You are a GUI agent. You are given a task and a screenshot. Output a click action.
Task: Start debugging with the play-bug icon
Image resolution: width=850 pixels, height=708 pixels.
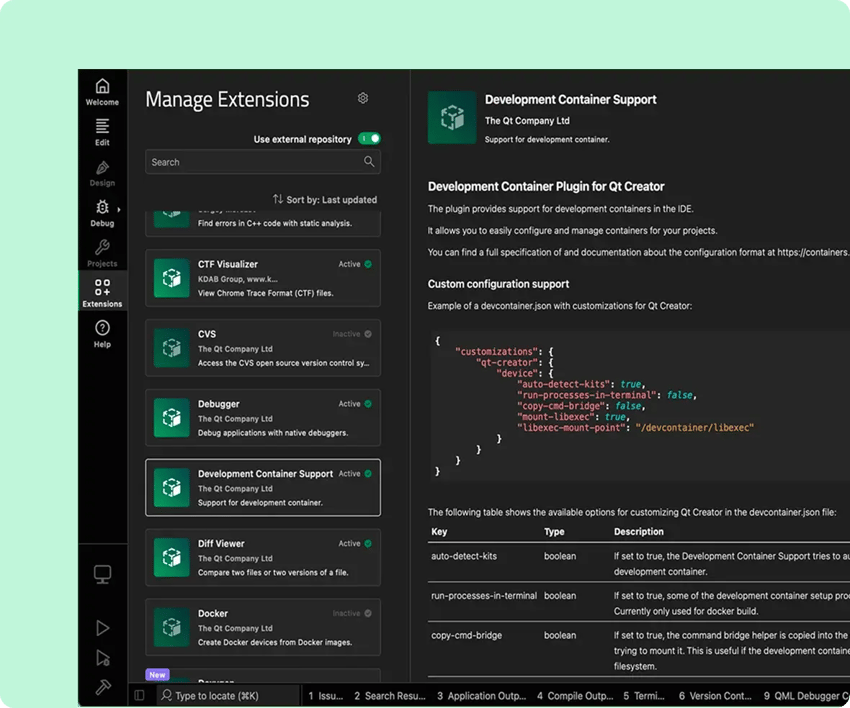[x=102, y=657]
